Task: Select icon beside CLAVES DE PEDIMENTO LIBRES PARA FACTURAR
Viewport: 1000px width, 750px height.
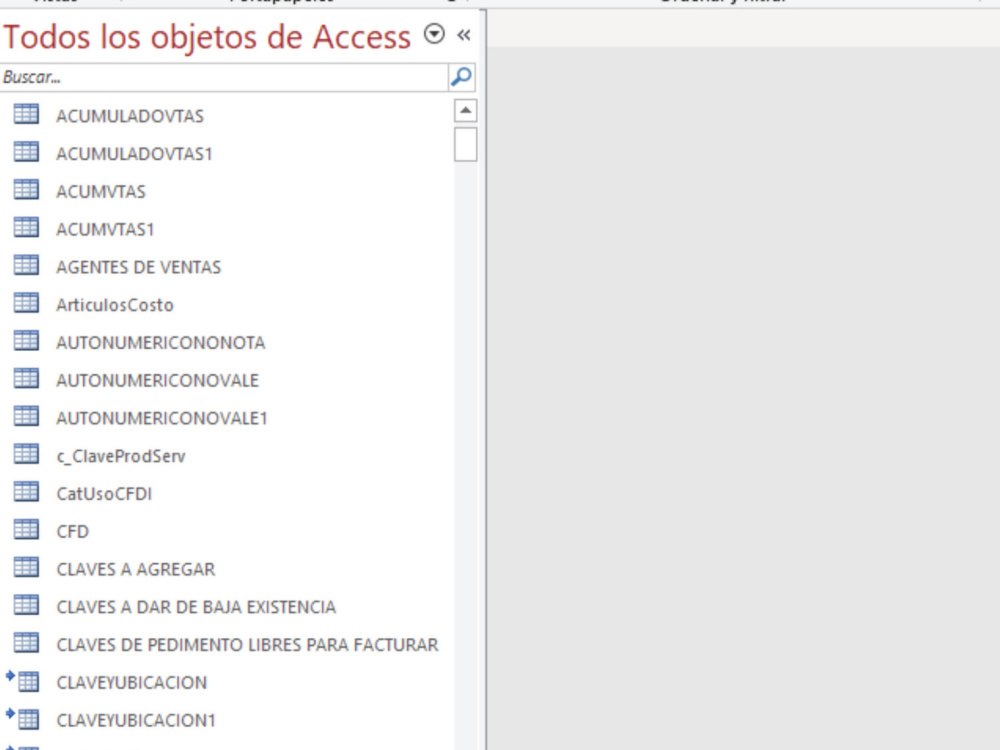Action: tap(26, 643)
